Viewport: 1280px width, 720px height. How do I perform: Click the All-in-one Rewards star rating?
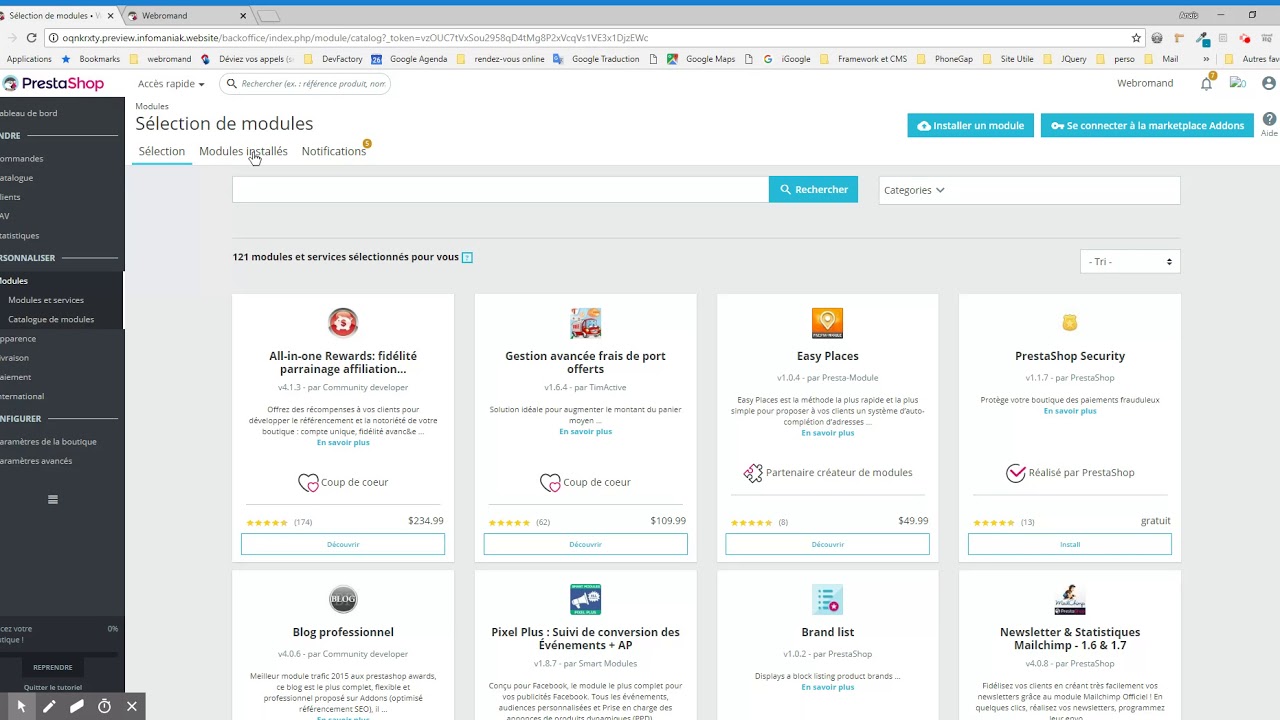[x=267, y=523]
